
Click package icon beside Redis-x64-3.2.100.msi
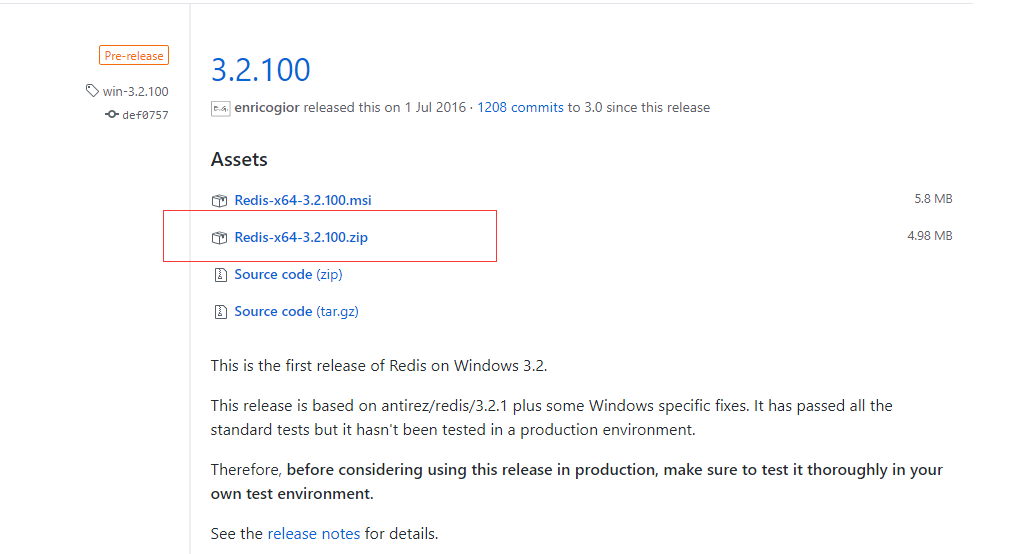tap(219, 201)
